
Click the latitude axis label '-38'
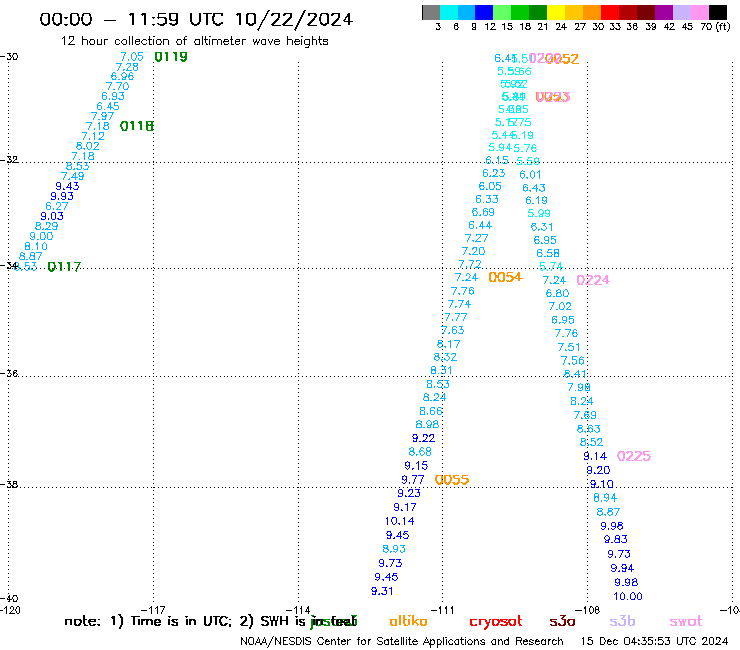coord(9,484)
